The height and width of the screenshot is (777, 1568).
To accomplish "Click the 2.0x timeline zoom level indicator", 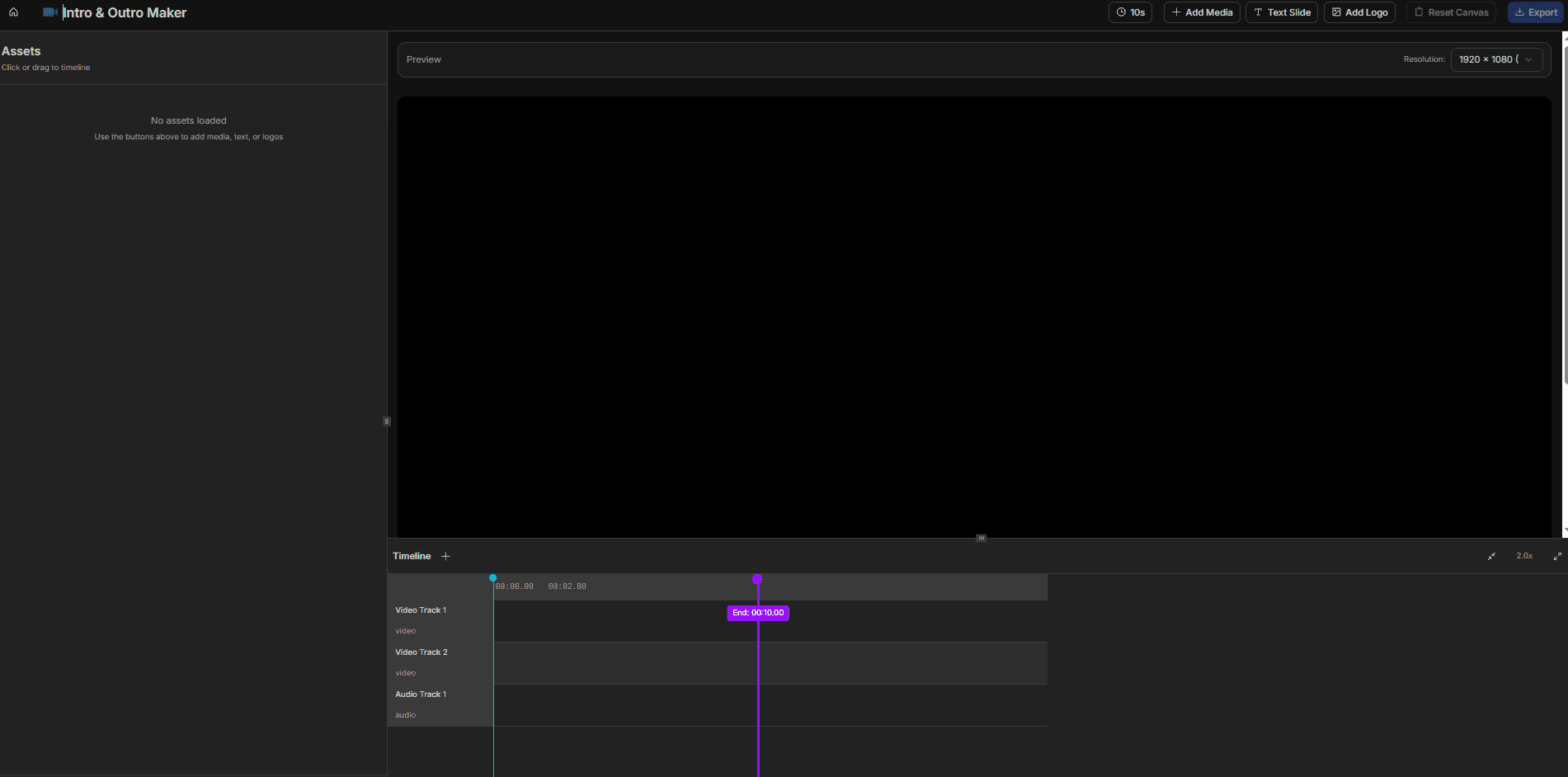I will click(x=1524, y=556).
